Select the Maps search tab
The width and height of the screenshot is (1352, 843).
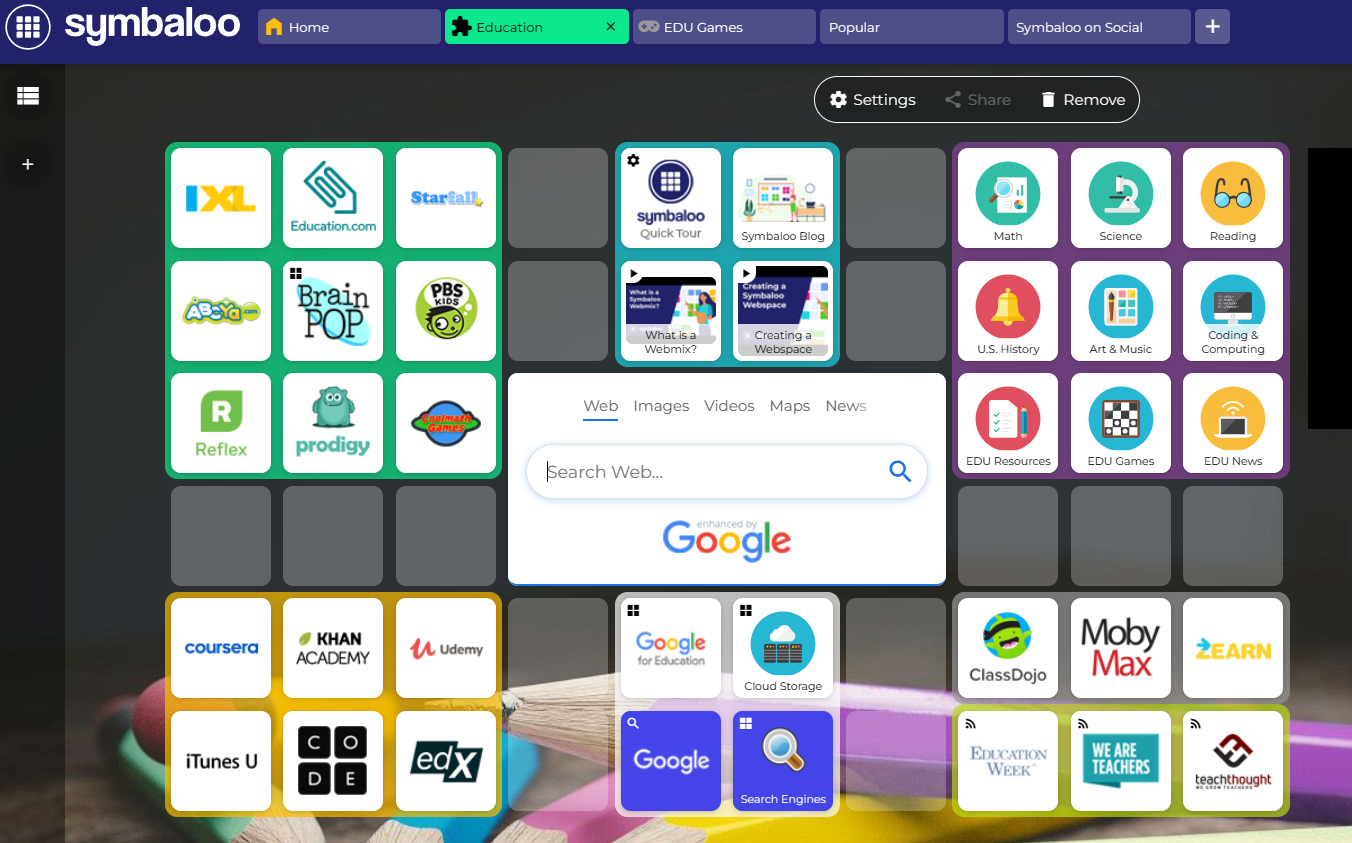pos(790,406)
